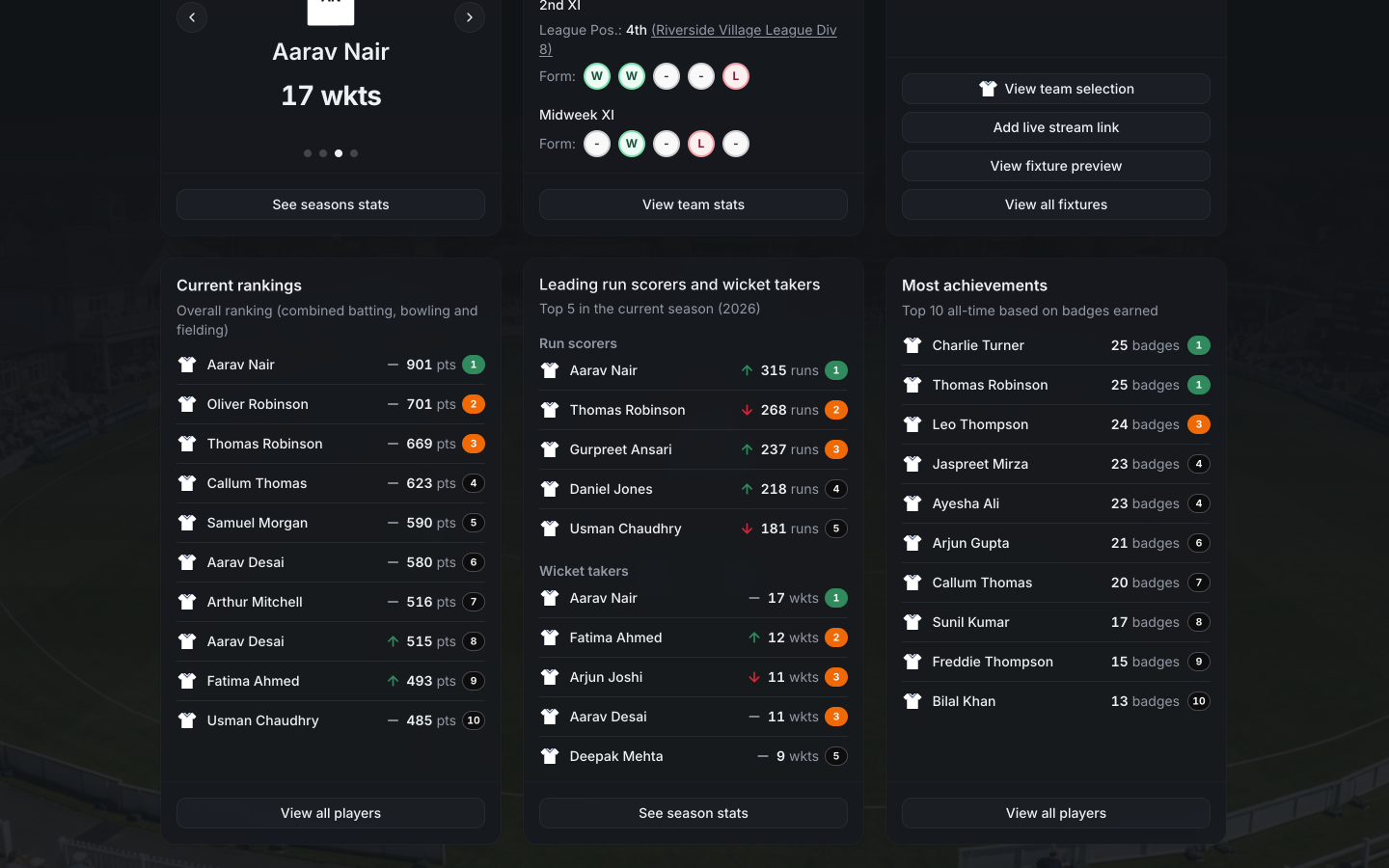Open View fixture preview
Image resolution: width=1389 pixels, height=868 pixels.
pos(1056,166)
